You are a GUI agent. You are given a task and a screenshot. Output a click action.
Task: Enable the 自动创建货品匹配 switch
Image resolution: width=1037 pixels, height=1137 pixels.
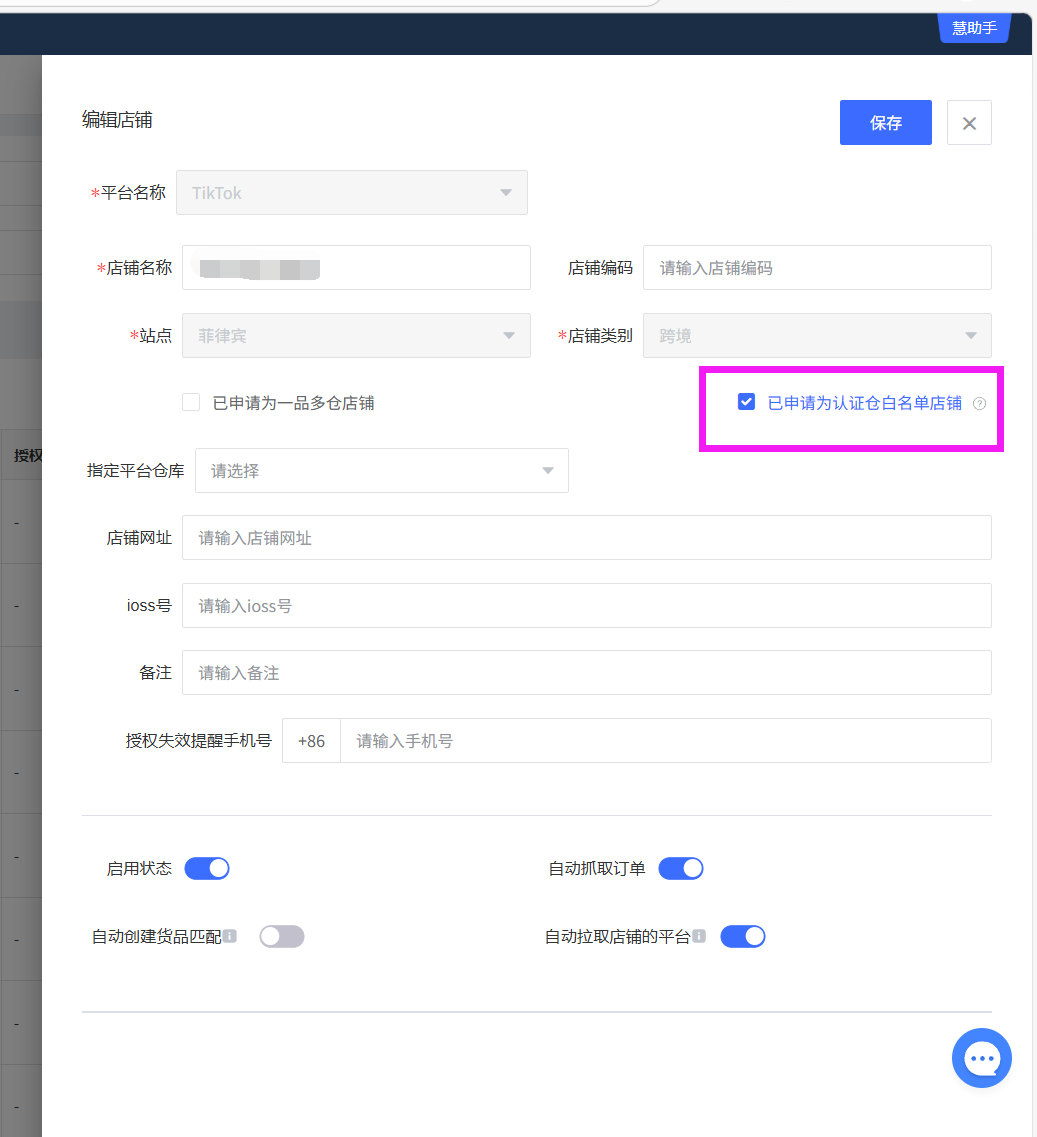(281, 936)
